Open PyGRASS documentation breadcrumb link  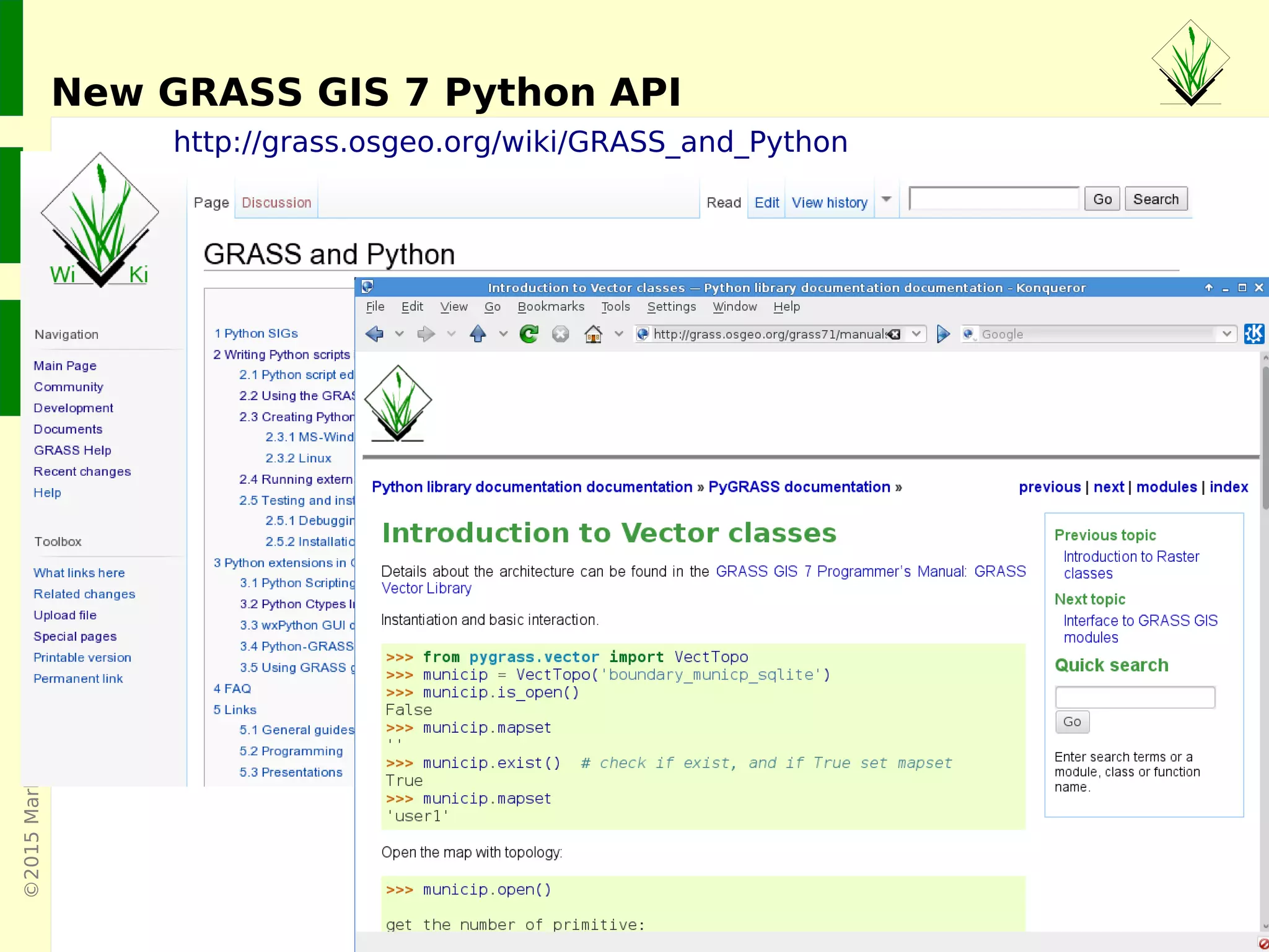[799, 487]
